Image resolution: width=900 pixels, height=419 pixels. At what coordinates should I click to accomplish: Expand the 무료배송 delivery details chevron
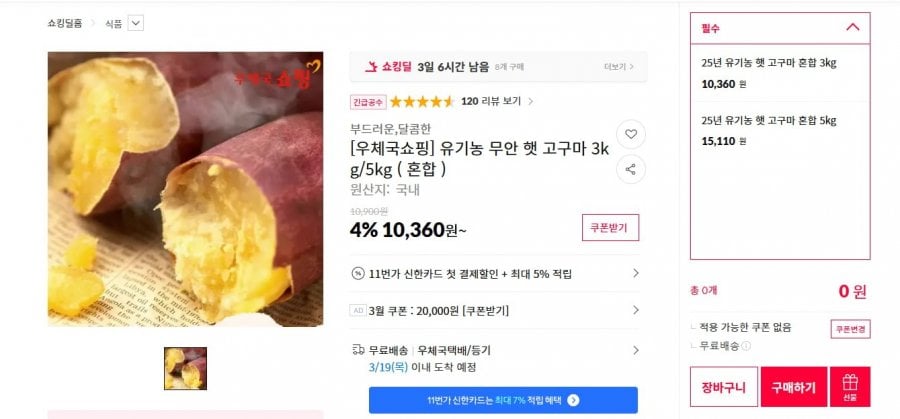pos(635,350)
